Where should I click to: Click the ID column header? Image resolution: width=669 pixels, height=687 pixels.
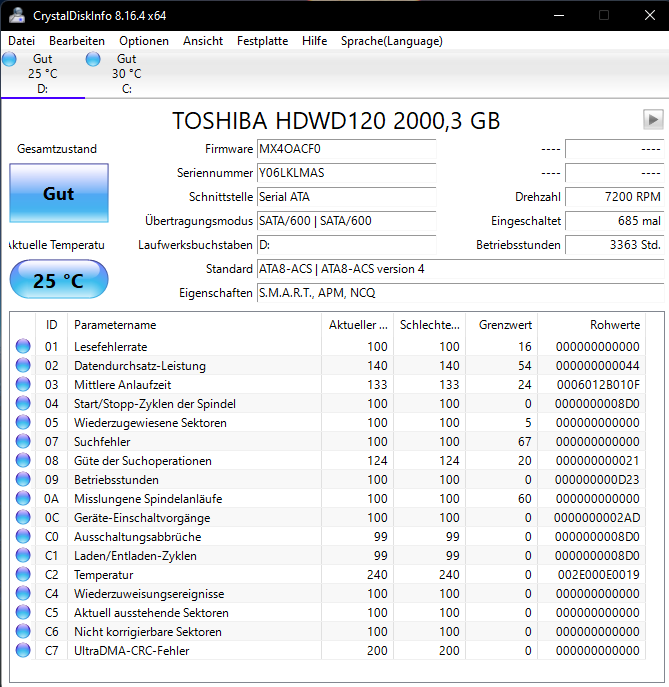51,325
